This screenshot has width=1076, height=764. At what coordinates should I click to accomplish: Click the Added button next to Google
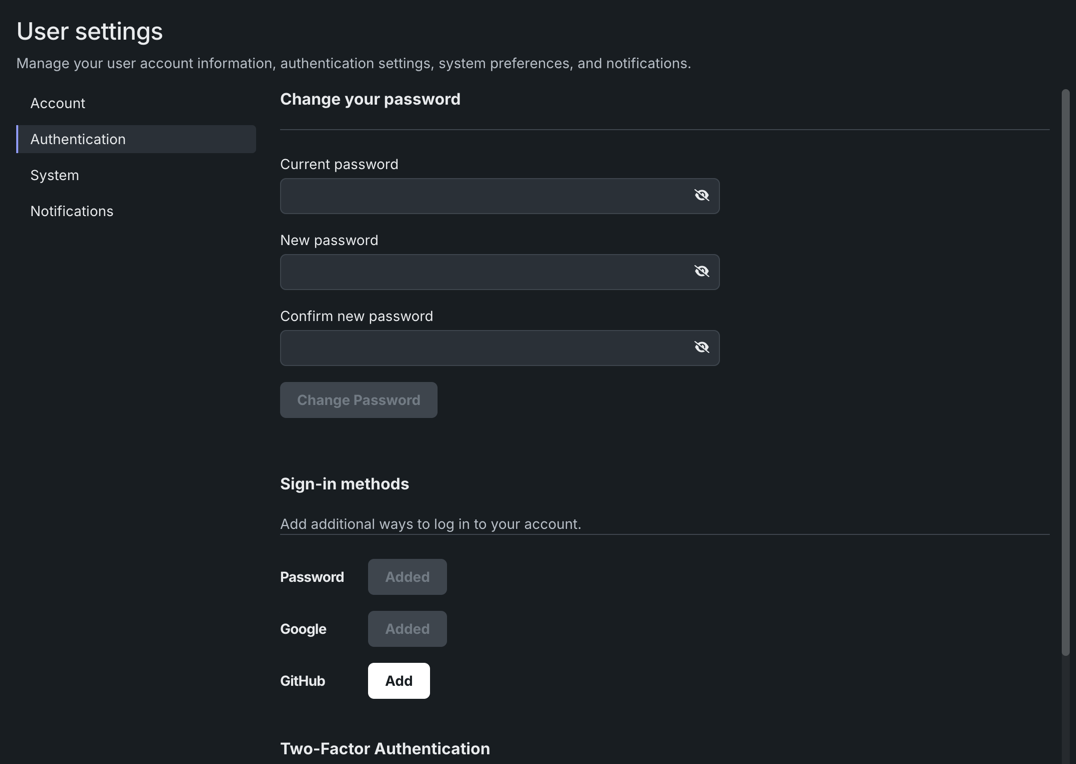407,629
